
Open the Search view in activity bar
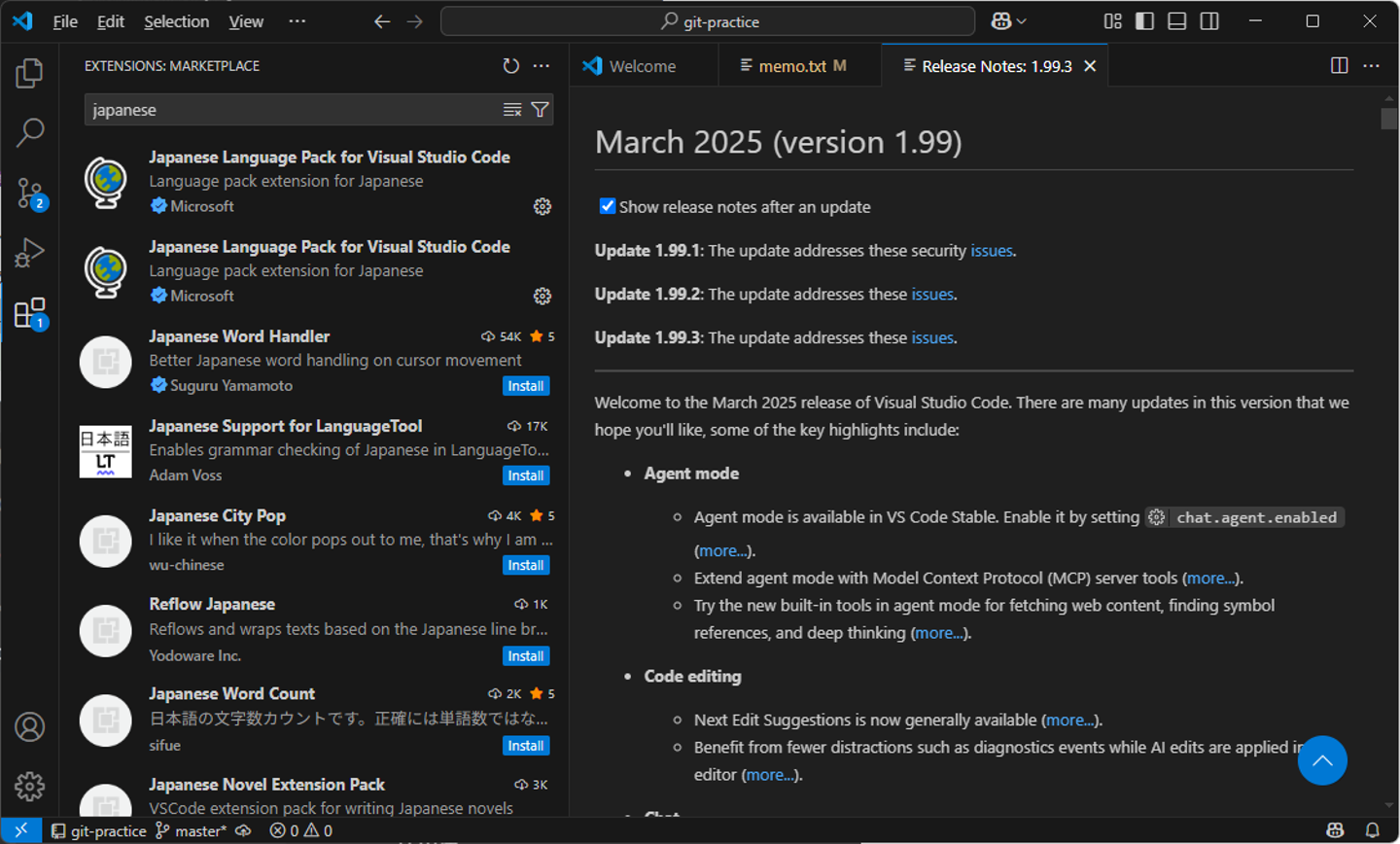[x=29, y=132]
